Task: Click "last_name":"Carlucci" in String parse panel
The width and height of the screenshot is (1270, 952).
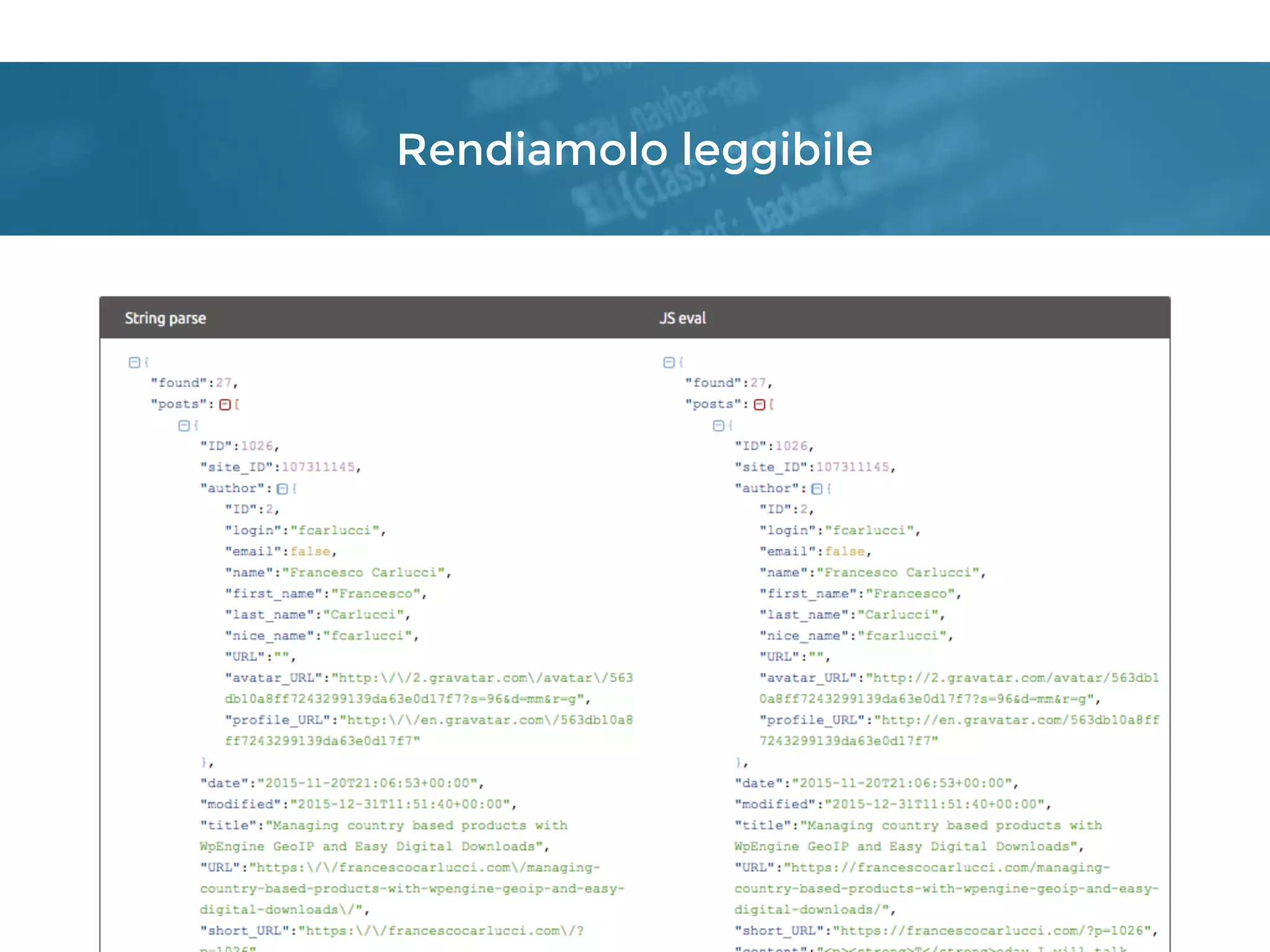Action: tap(318, 615)
